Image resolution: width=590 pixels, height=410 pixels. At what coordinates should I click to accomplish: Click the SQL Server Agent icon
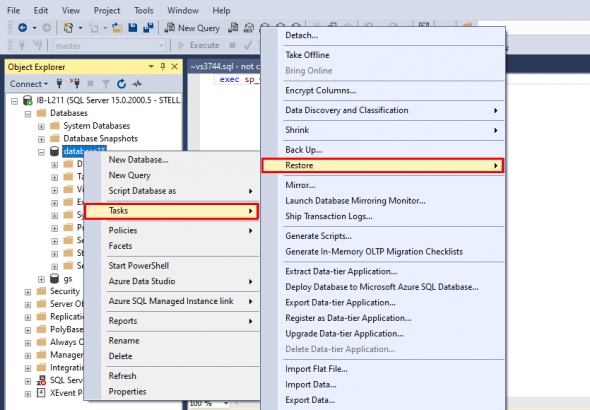click(41, 380)
